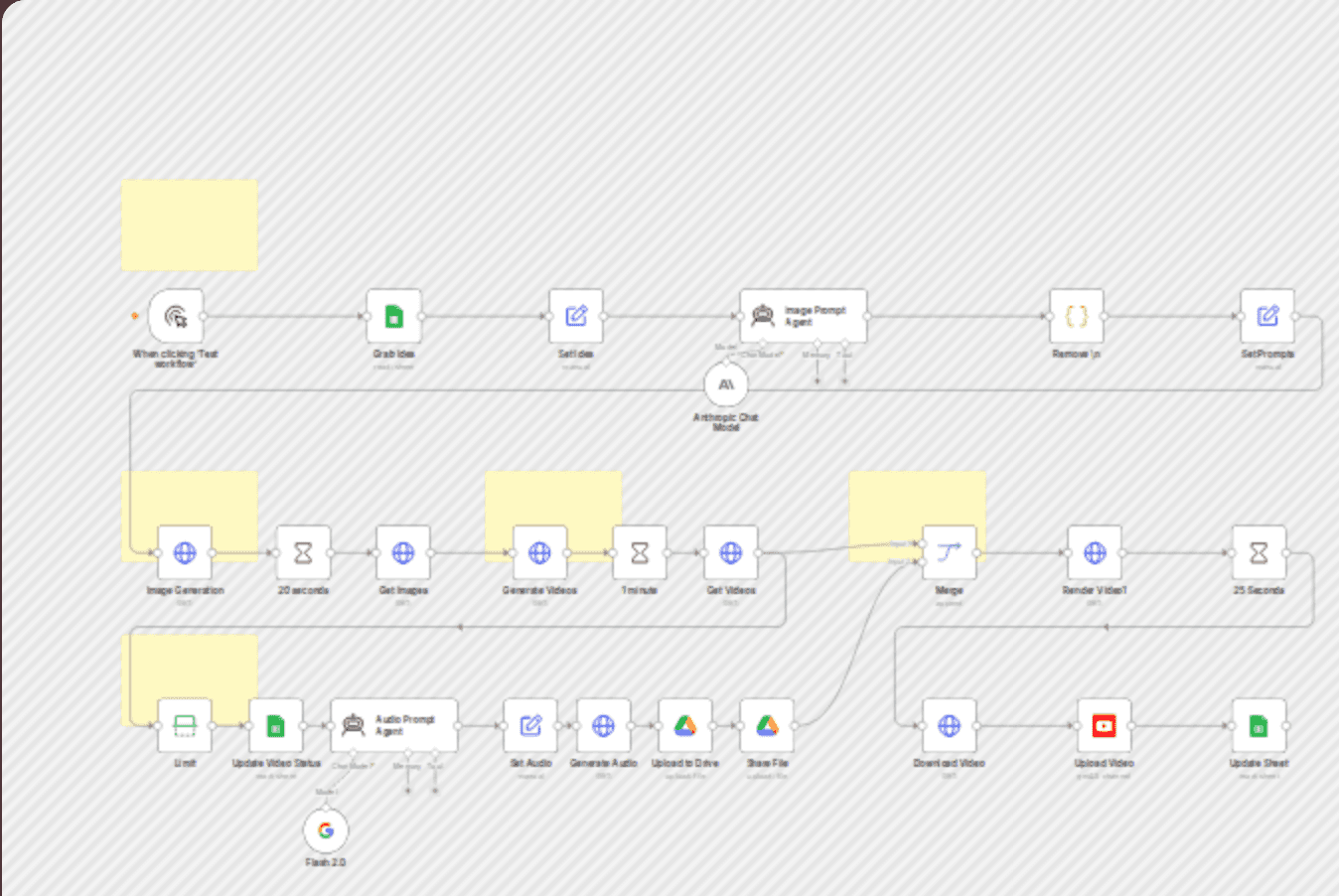Click the Get Images HTTP node
1339x896 pixels.
tap(403, 552)
